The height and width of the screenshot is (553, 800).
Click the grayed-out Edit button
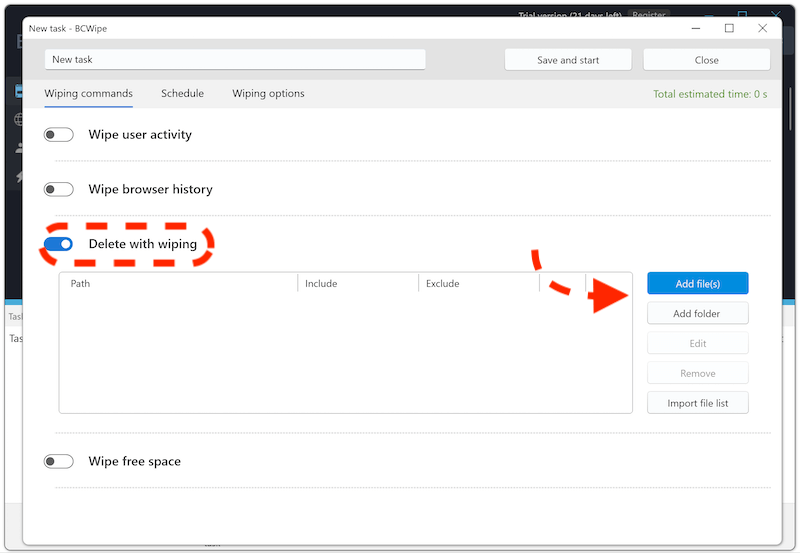pyautogui.click(x=697, y=343)
